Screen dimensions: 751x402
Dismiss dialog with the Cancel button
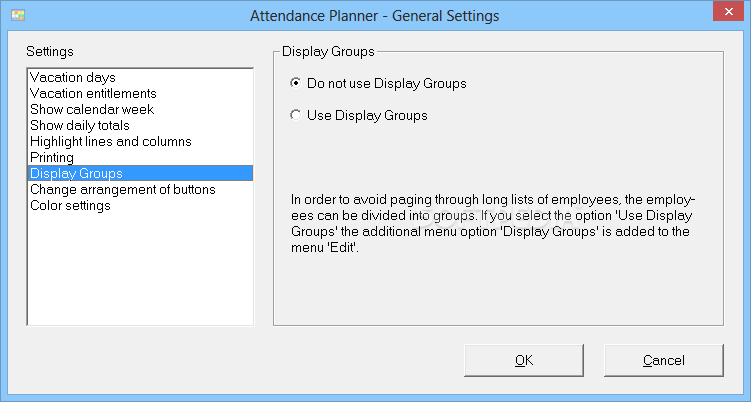(663, 360)
